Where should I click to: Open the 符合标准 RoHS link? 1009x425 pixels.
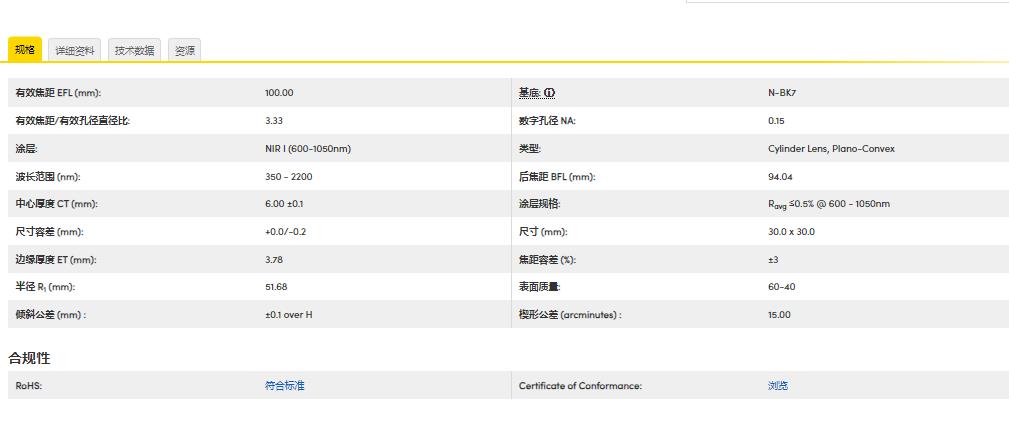tap(284, 386)
